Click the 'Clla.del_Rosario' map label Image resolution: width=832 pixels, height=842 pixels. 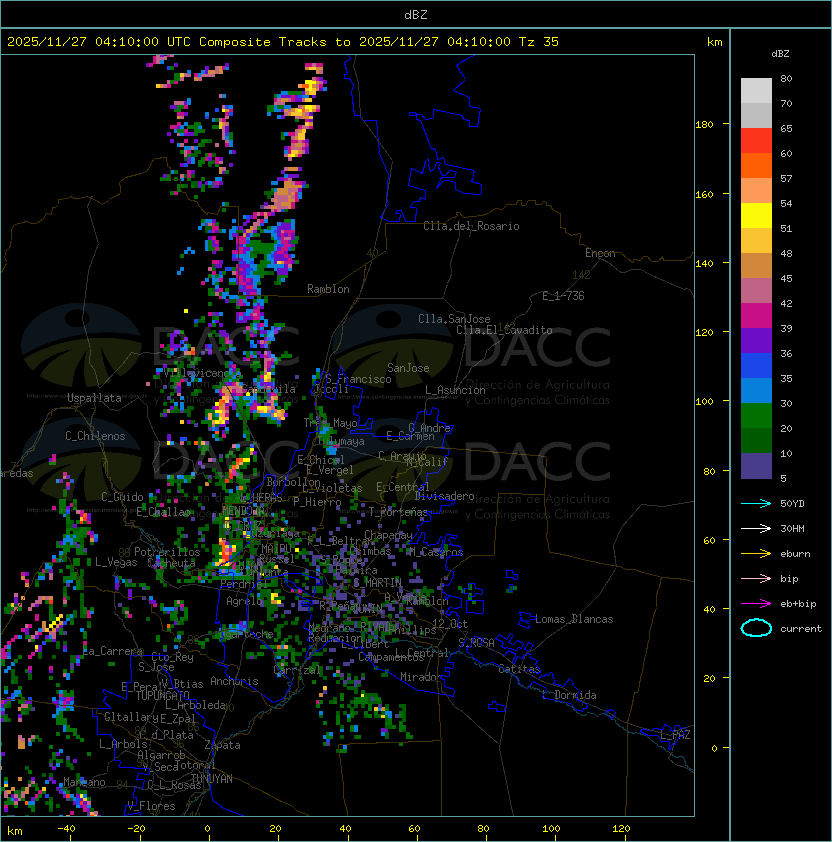click(x=471, y=226)
